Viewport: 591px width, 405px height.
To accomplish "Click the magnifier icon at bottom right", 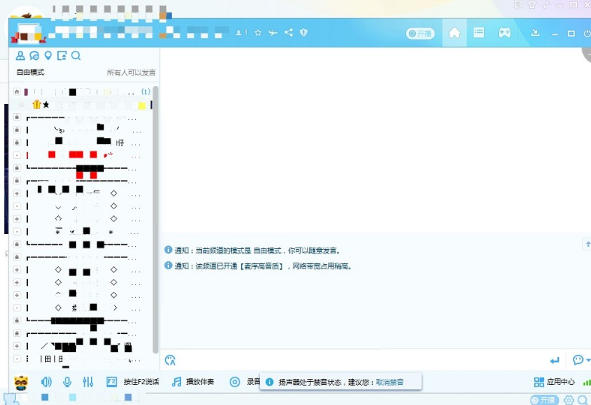I will pos(583,400).
